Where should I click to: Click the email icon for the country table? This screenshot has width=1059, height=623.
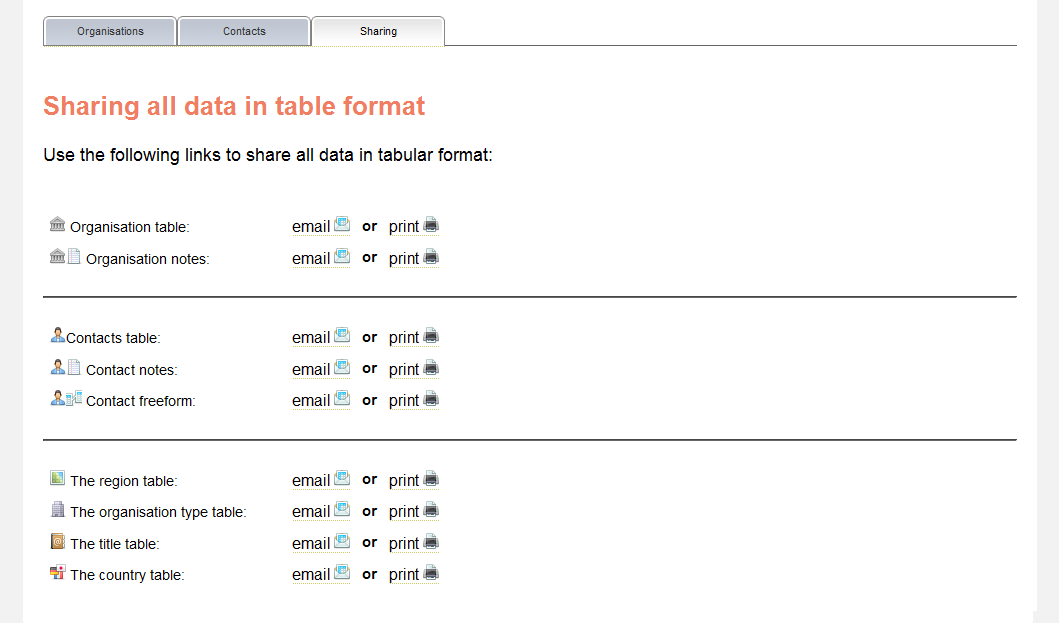click(x=342, y=573)
